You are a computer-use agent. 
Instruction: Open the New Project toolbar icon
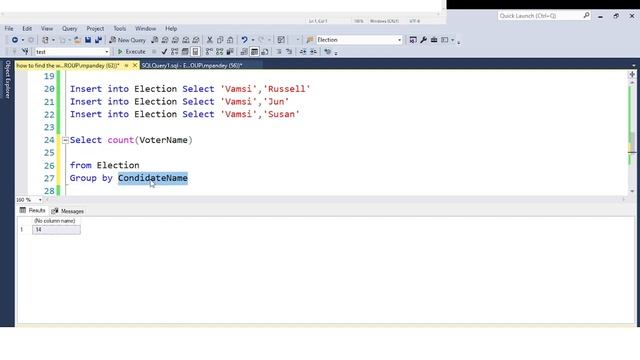pyautogui.click(x=45, y=40)
